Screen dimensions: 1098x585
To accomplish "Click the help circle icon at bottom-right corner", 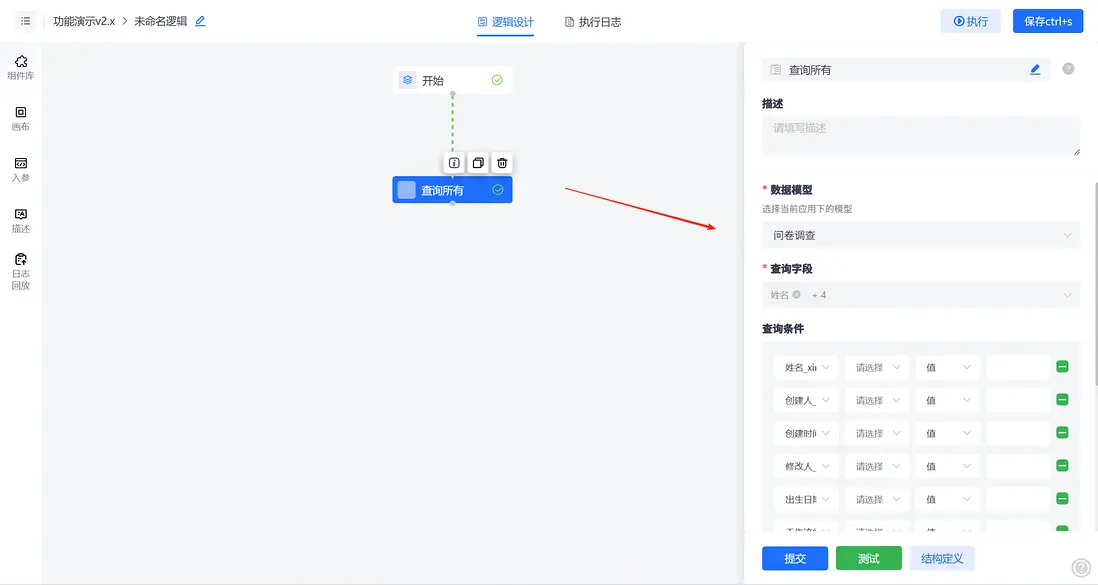I will (1081, 567).
